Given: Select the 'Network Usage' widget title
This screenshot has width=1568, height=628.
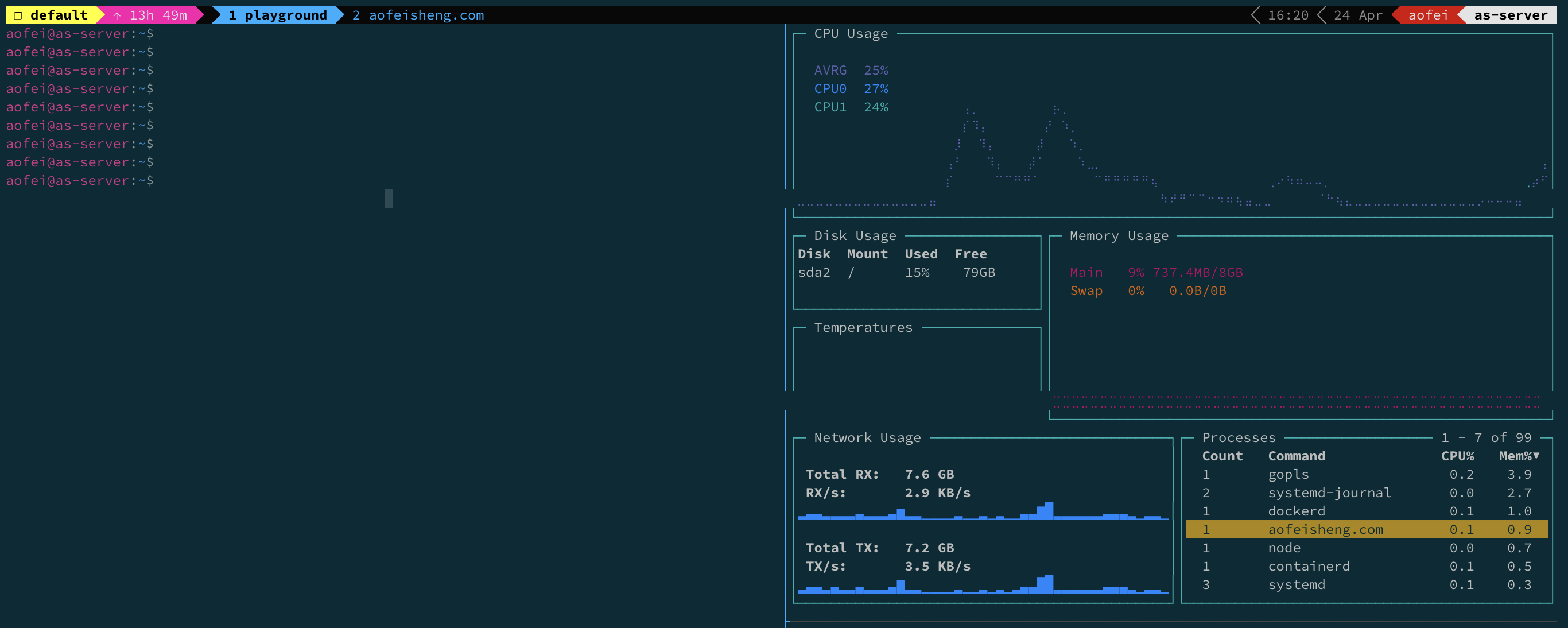Looking at the screenshot, I should click(x=867, y=437).
